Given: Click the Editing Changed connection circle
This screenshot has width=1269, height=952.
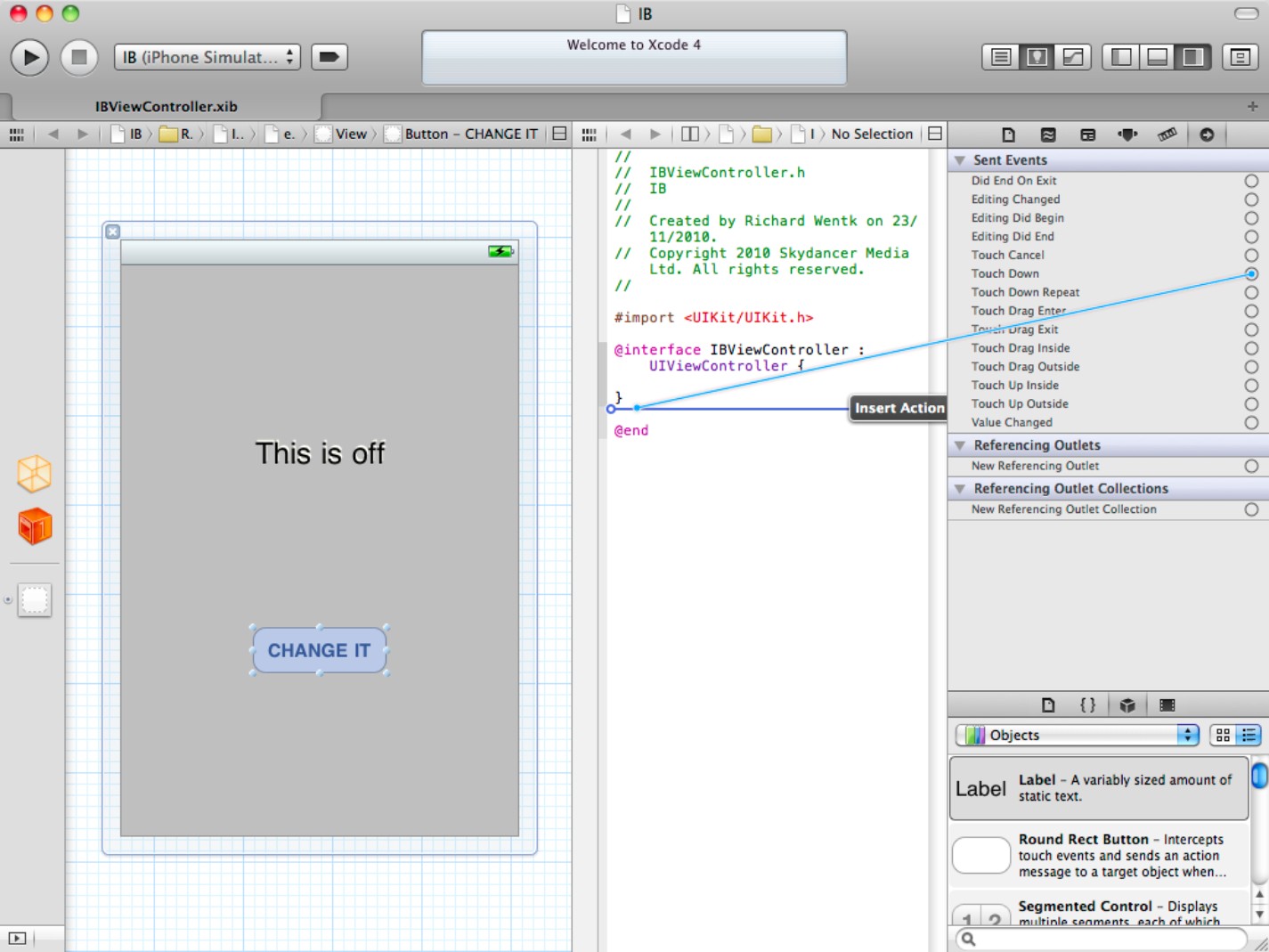Looking at the screenshot, I should pos(1251,199).
